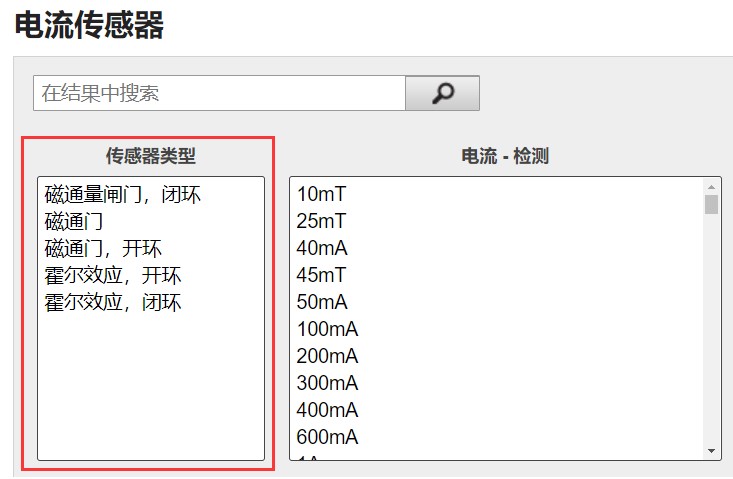Click the magnifying glass search icon
The height and width of the screenshot is (479, 733).
tap(442, 93)
